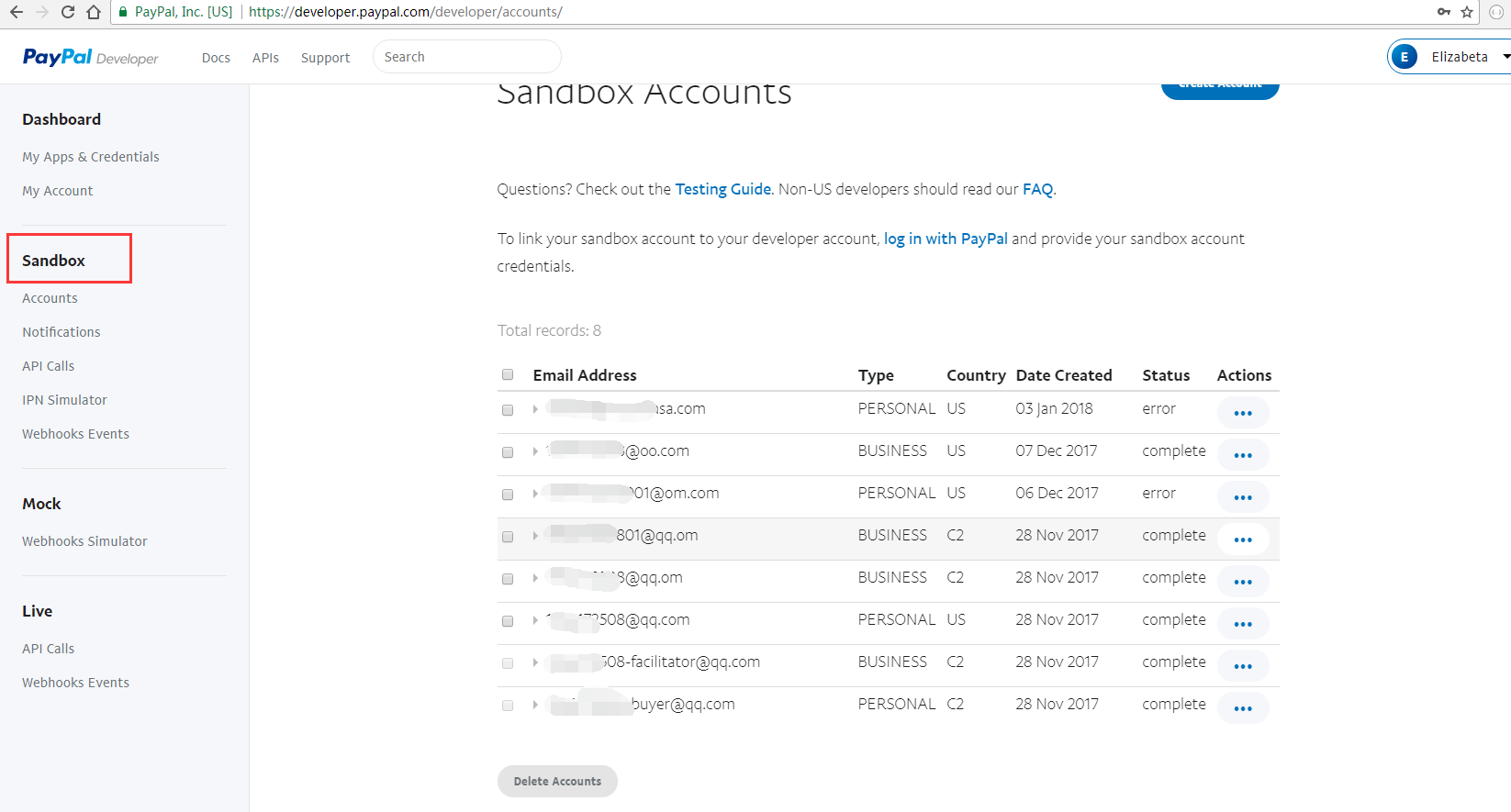Reload the page with refresh icon

(x=67, y=12)
